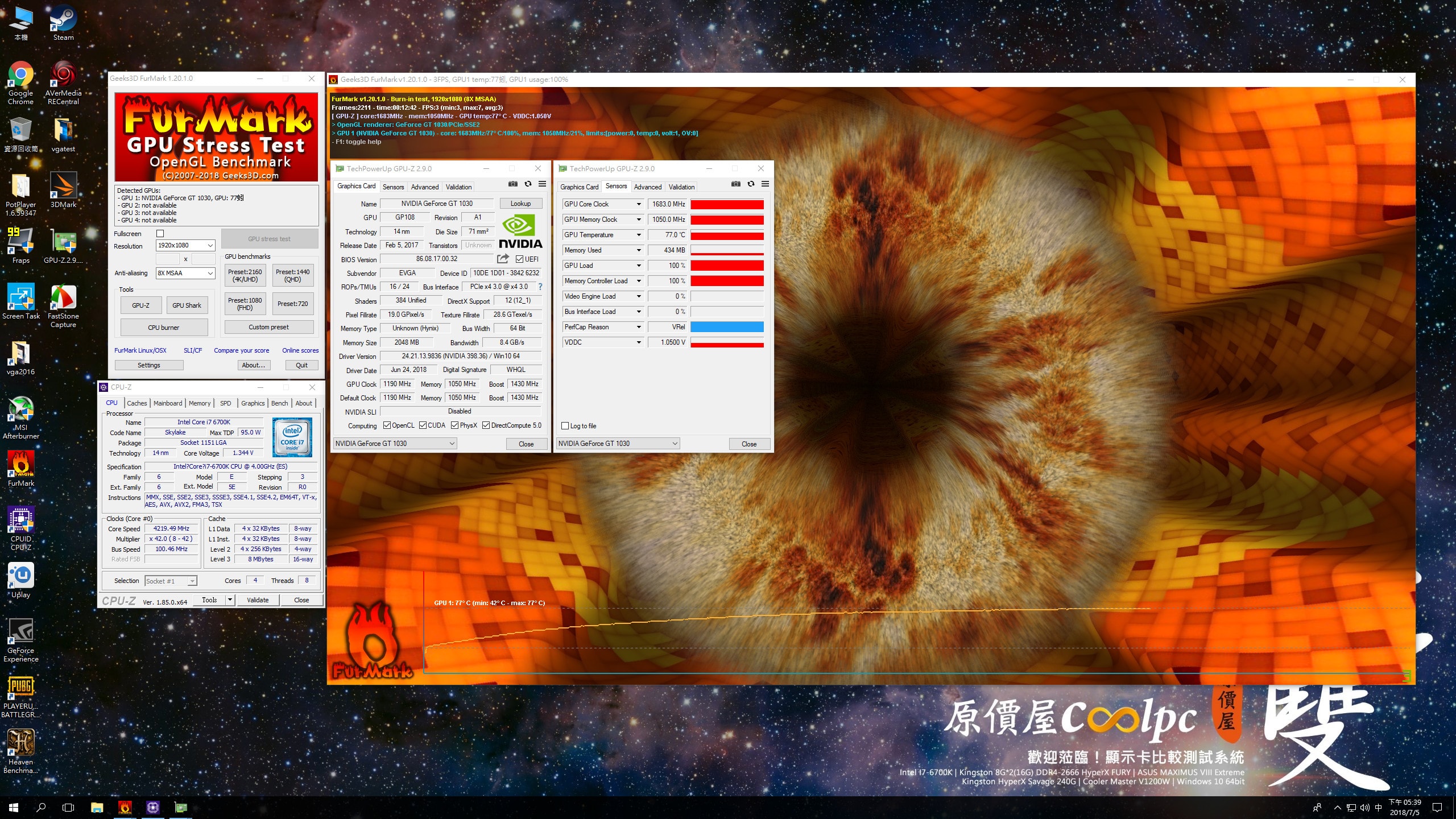Image resolution: width=1456 pixels, height=819 pixels.
Task: Click FurMark taskbar icon
Action: click(x=125, y=807)
